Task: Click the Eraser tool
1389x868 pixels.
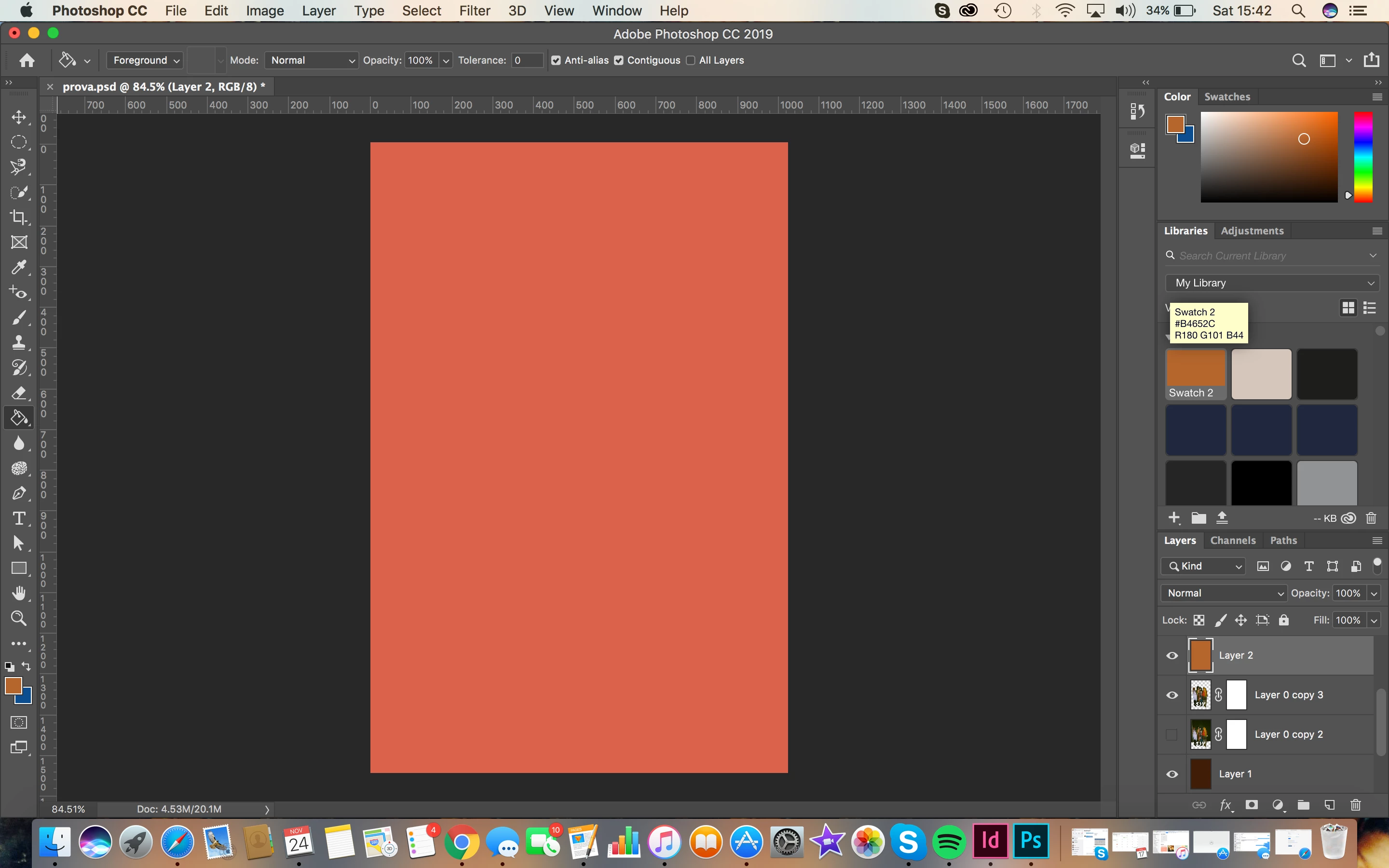Action: point(19,393)
